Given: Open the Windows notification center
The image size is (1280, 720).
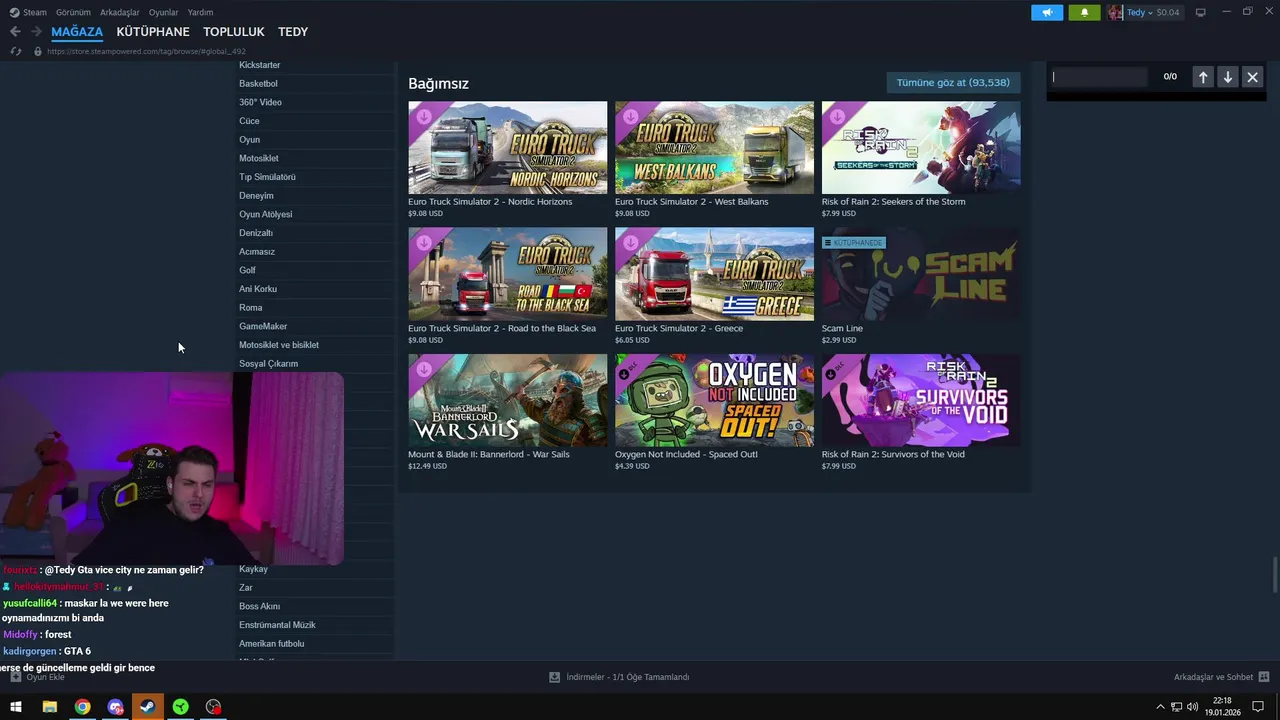Looking at the screenshot, I should click(1258, 707).
